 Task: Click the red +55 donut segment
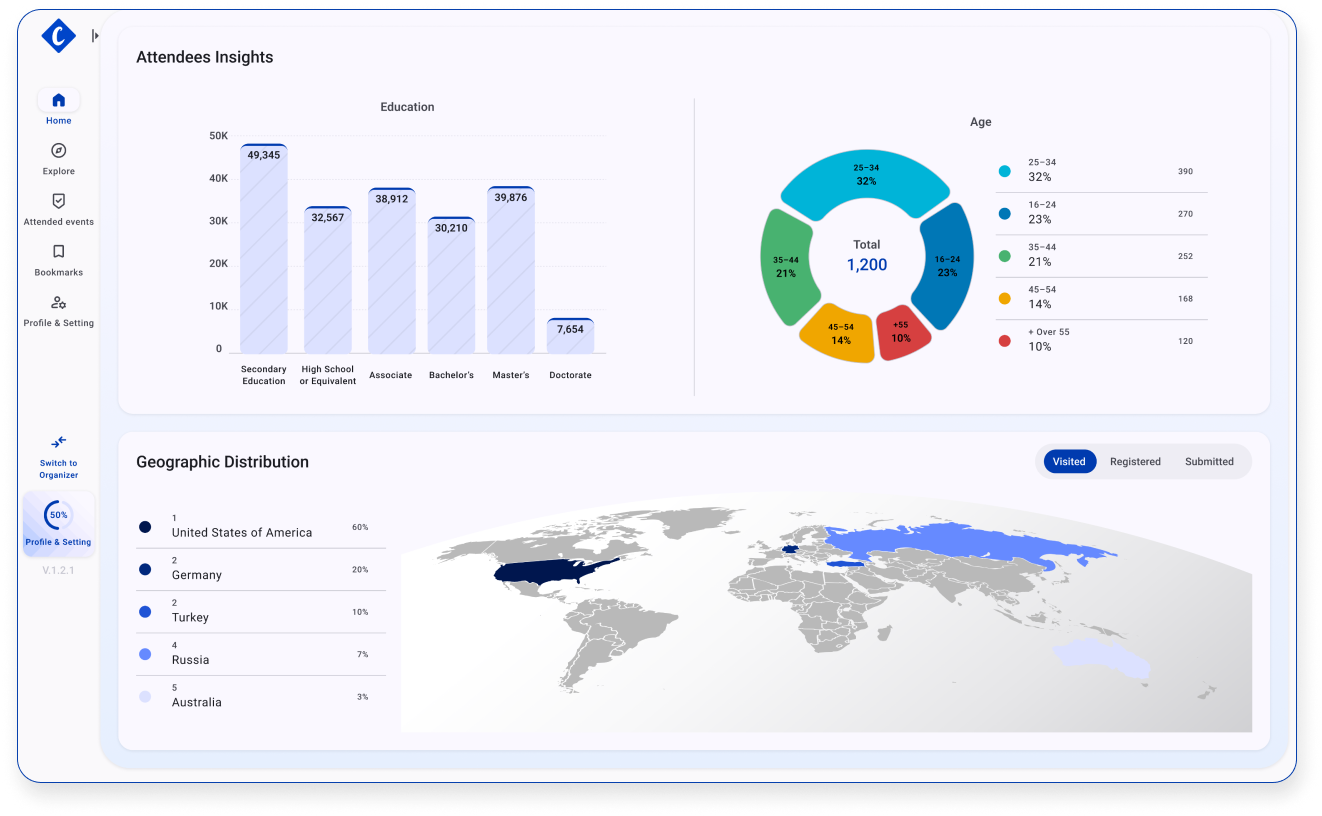coord(902,332)
